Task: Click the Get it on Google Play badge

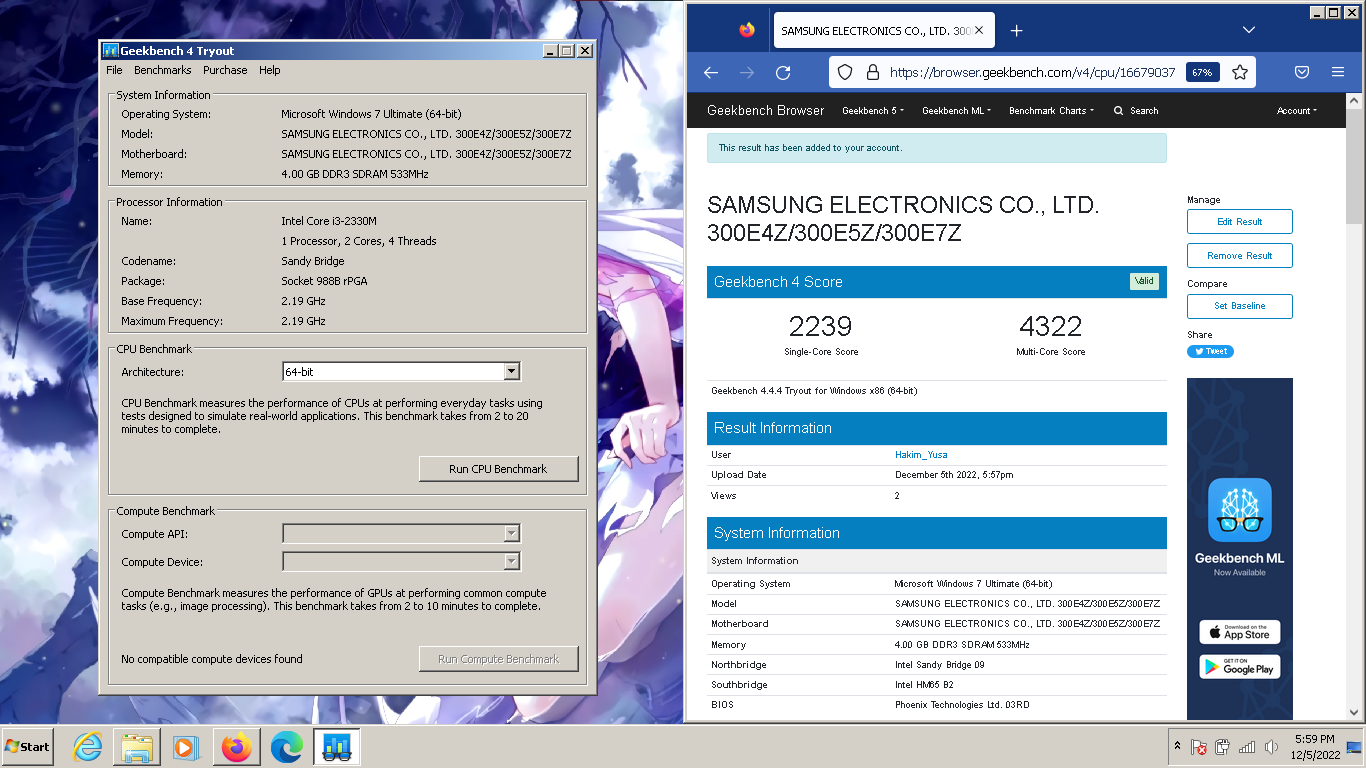Action: point(1240,667)
